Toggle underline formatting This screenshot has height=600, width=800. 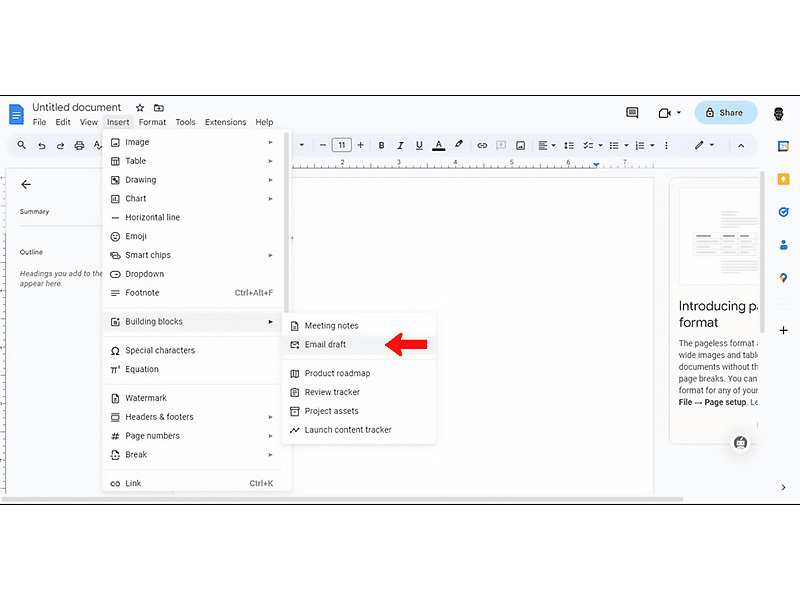pyautogui.click(x=419, y=145)
